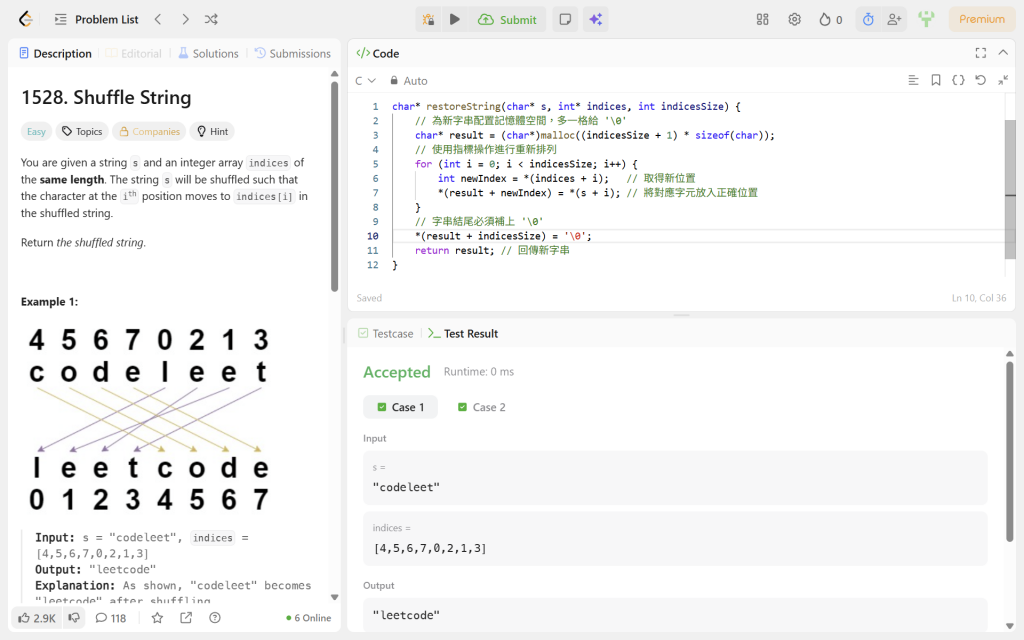Like the problem thumbs up 2.9K
1024x640 pixels.
click(37, 618)
